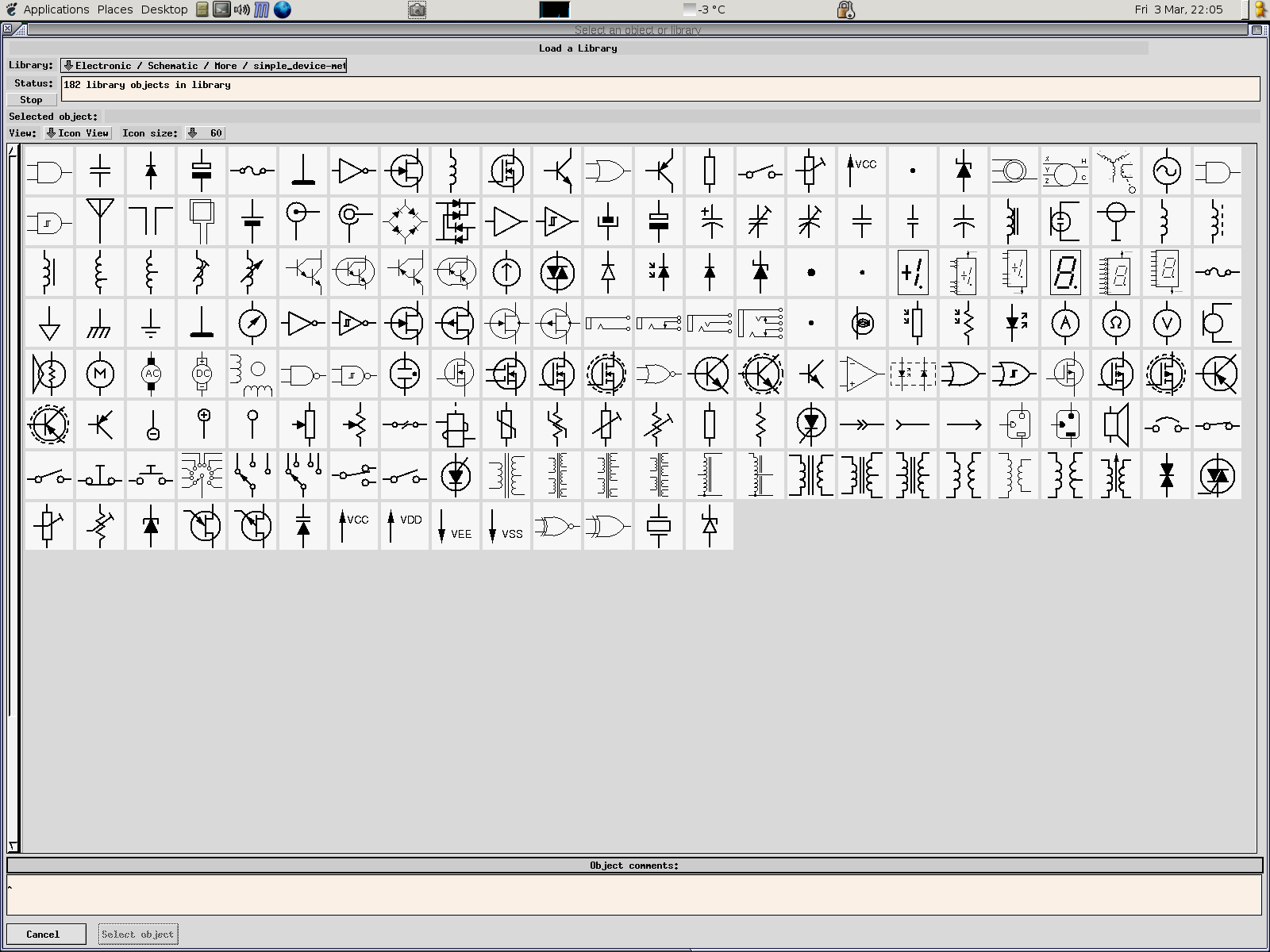The width and height of the screenshot is (1270, 952).
Task: Select the VSS power symbol
Action: (506, 525)
